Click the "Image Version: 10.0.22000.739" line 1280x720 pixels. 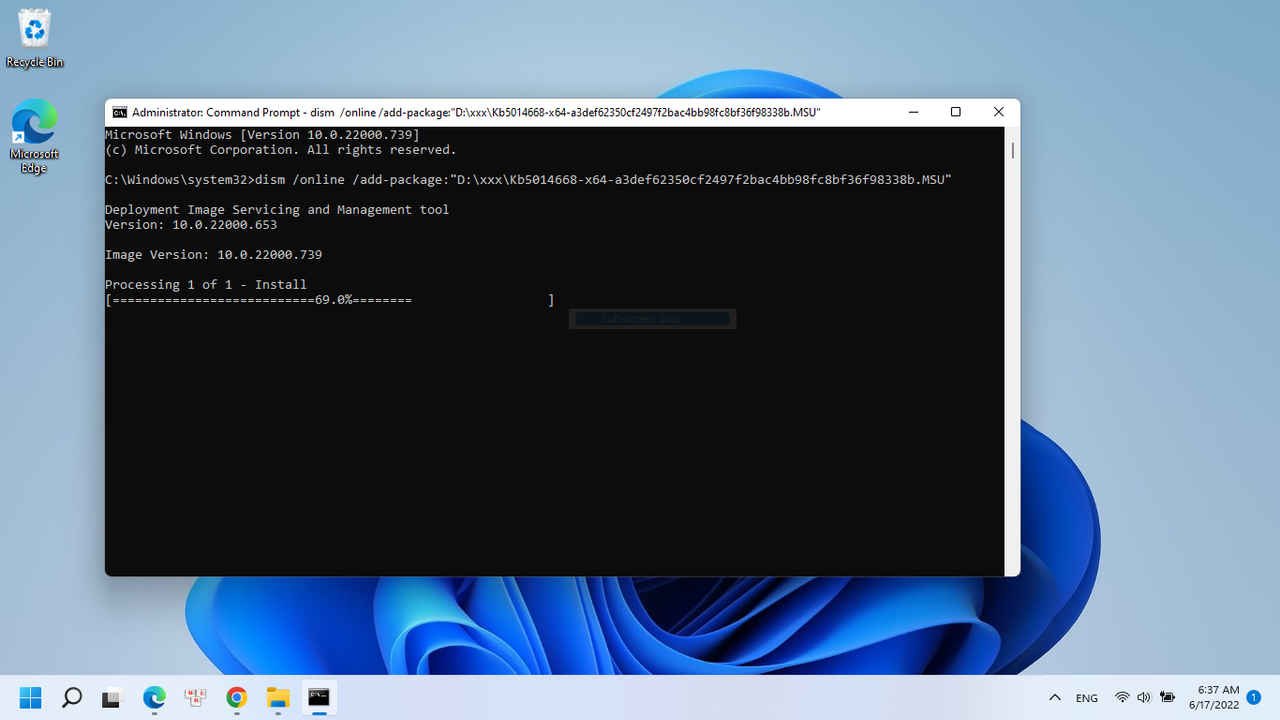coord(214,255)
